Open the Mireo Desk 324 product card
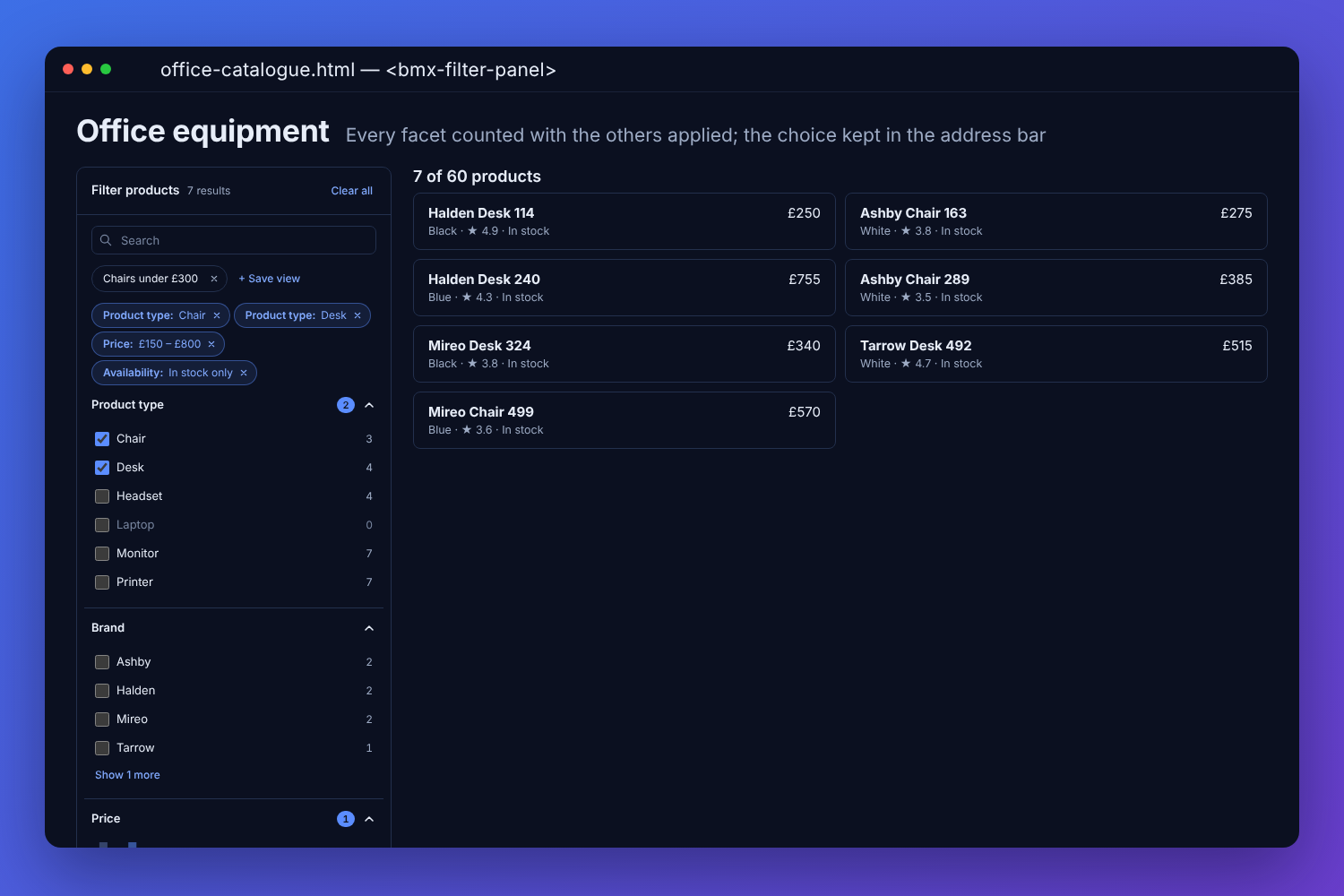This screenshot has height=896, width=1344. point(625,354)
